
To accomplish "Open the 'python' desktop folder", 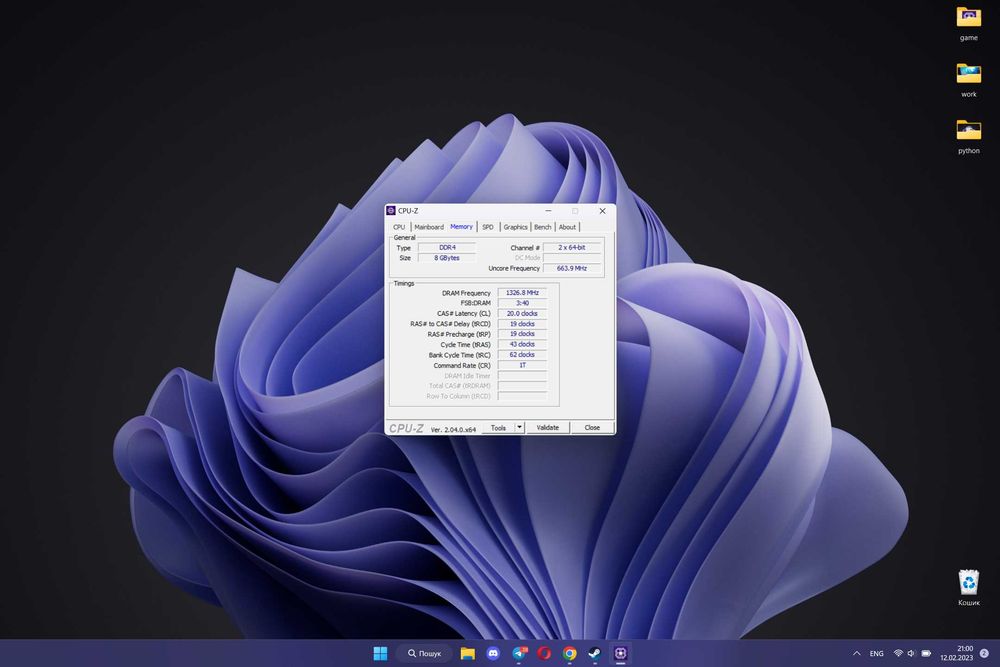I will [968, 131].
